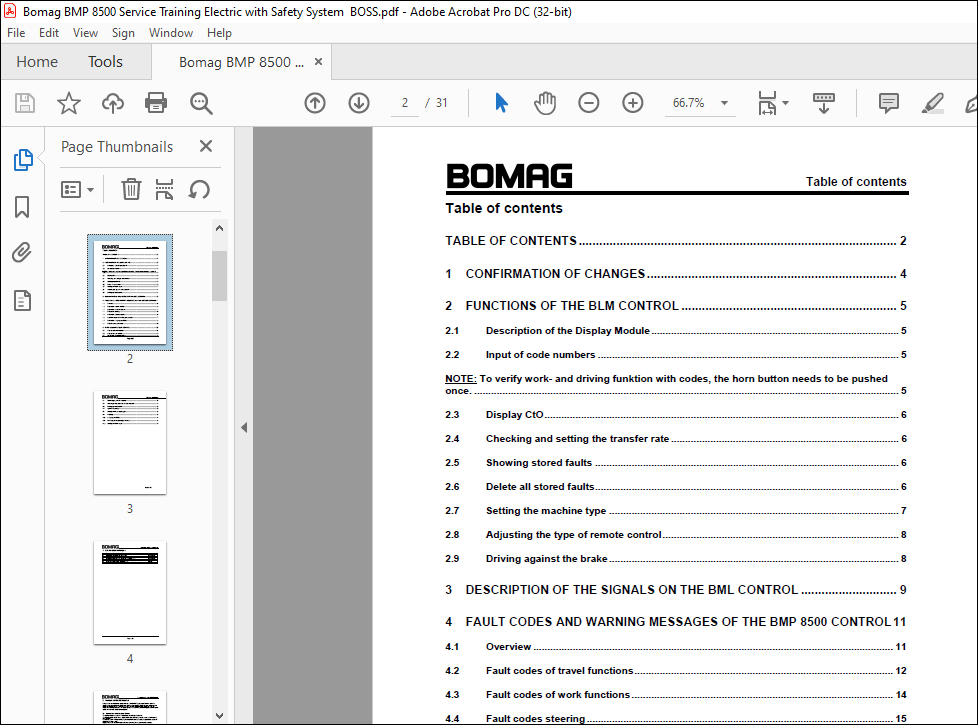
Task: Jump to Display CtO entry
Action: click(675, 415)
